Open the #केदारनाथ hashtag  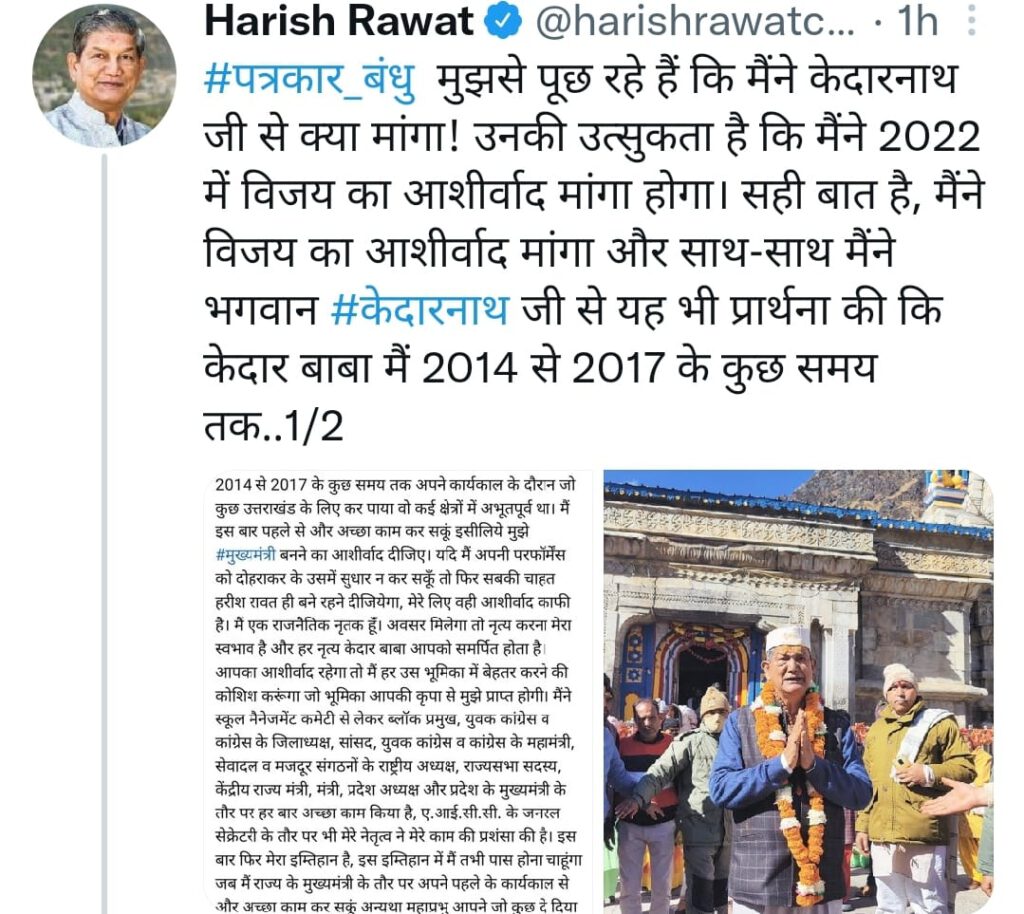point(419,309)
